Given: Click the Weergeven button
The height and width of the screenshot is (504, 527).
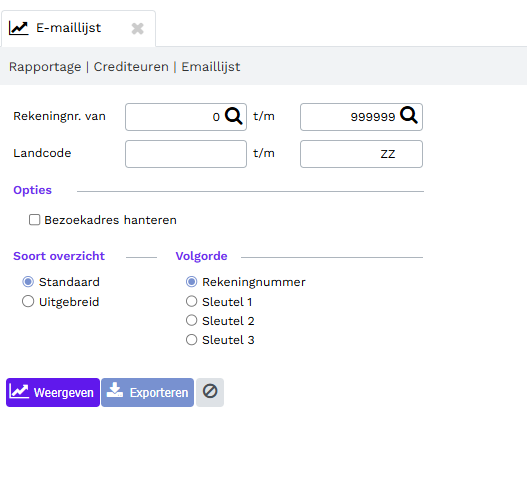Looking at the screenshot, I should pyautogui.click(x=53, y=392).
